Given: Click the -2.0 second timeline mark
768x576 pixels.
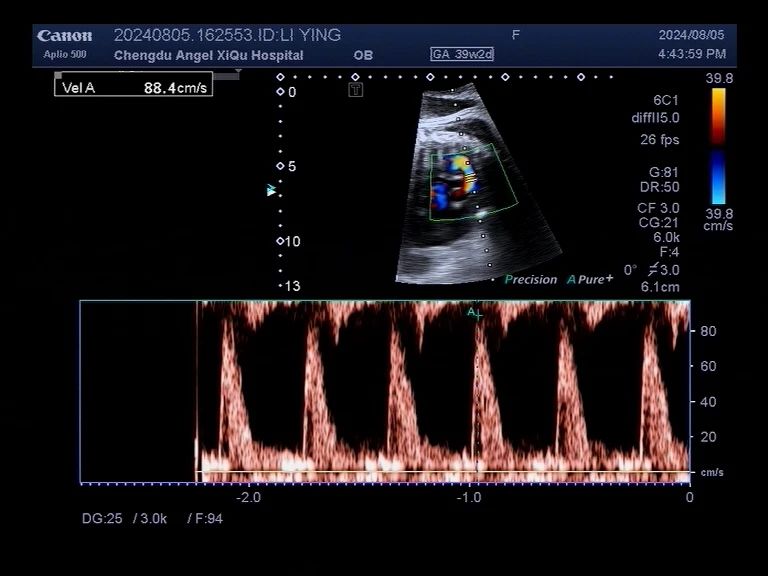Looking at the screenshot, I should 248,496.
